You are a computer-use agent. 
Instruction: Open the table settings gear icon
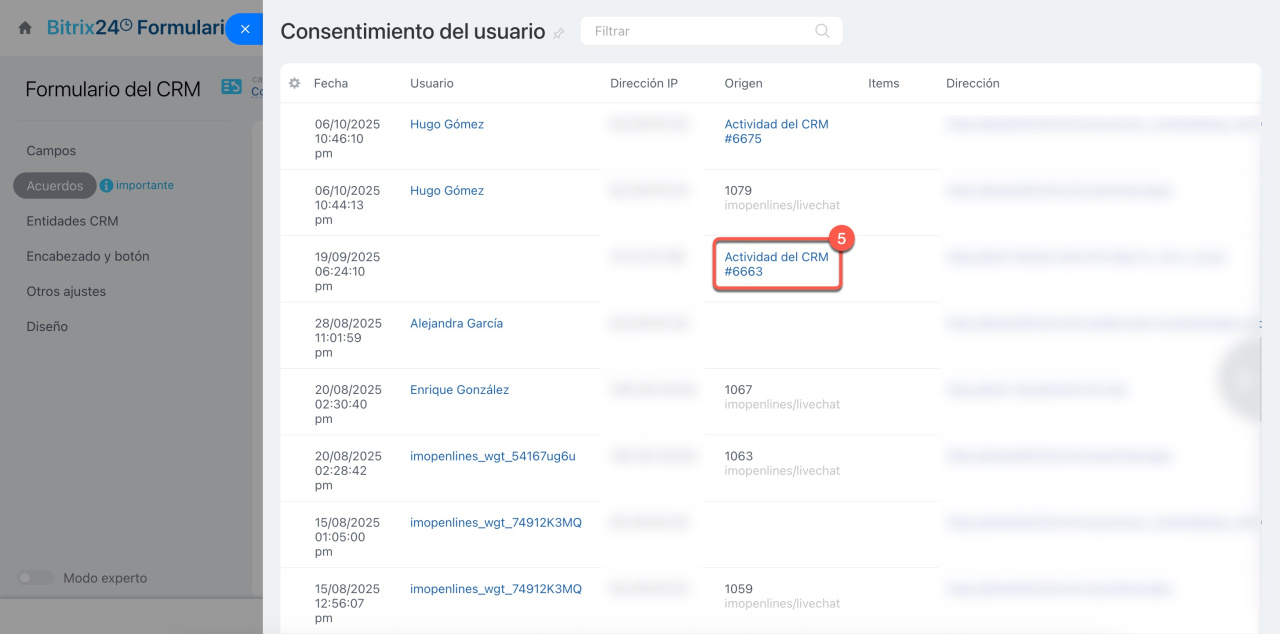(x=294, y=84)
